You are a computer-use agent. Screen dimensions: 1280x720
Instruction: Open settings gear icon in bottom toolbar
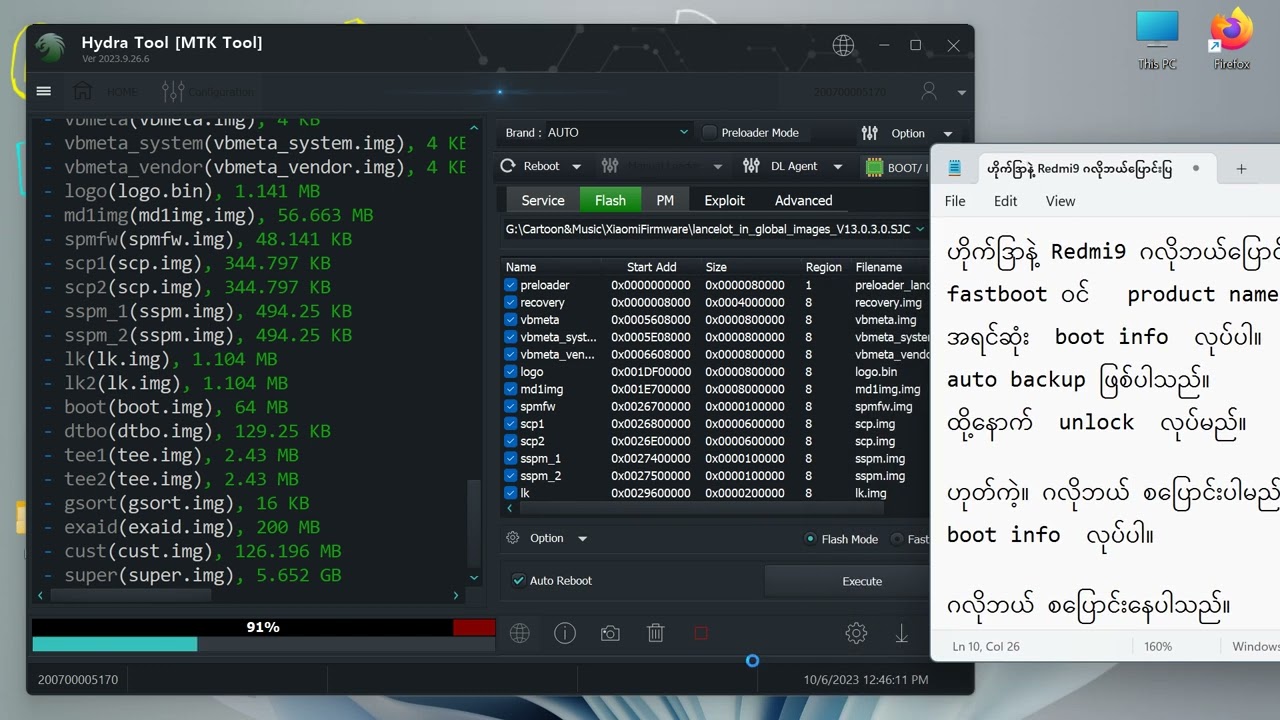pyautogui.click(x=856, y=633)
